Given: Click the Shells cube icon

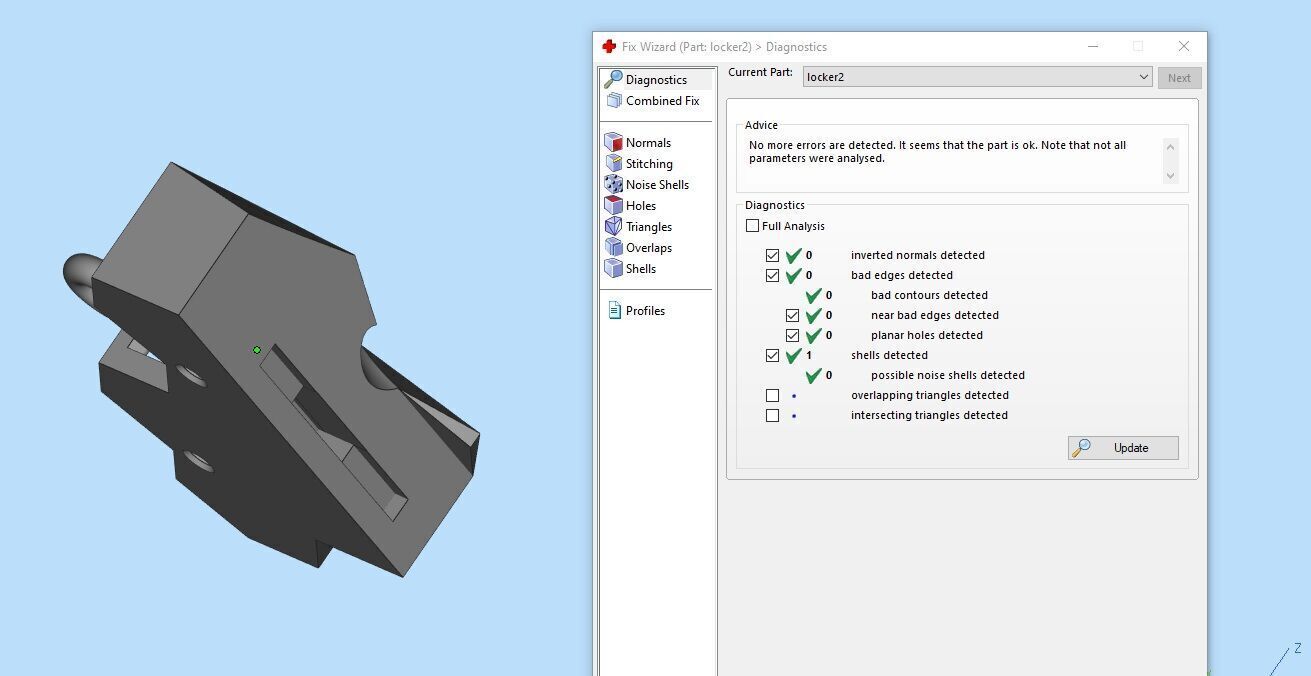Looking at the screenshot, I should pos(613,269).
